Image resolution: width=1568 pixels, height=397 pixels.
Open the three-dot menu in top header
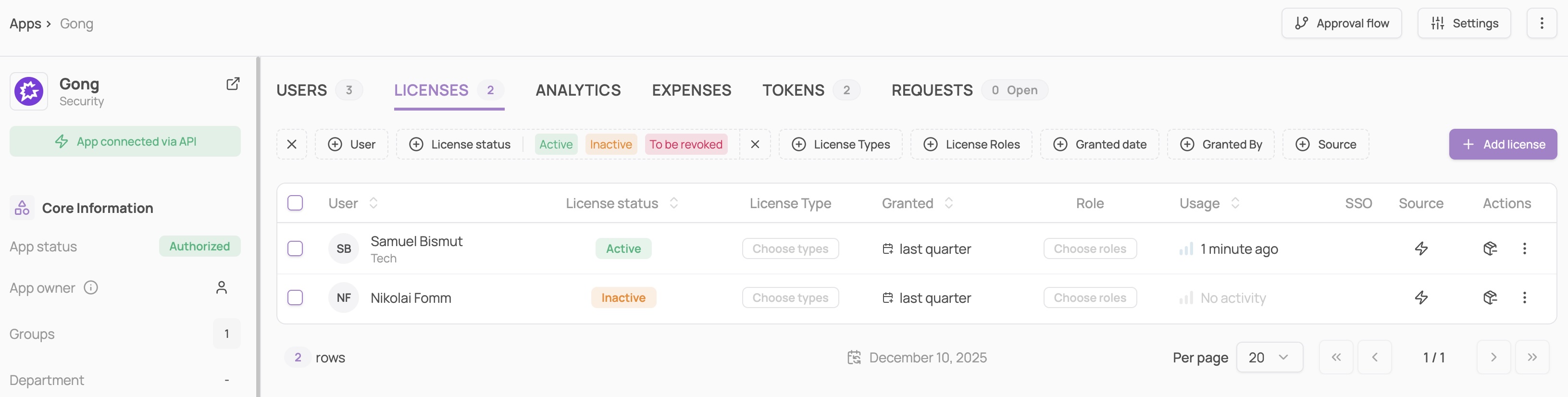[1541, 23]
